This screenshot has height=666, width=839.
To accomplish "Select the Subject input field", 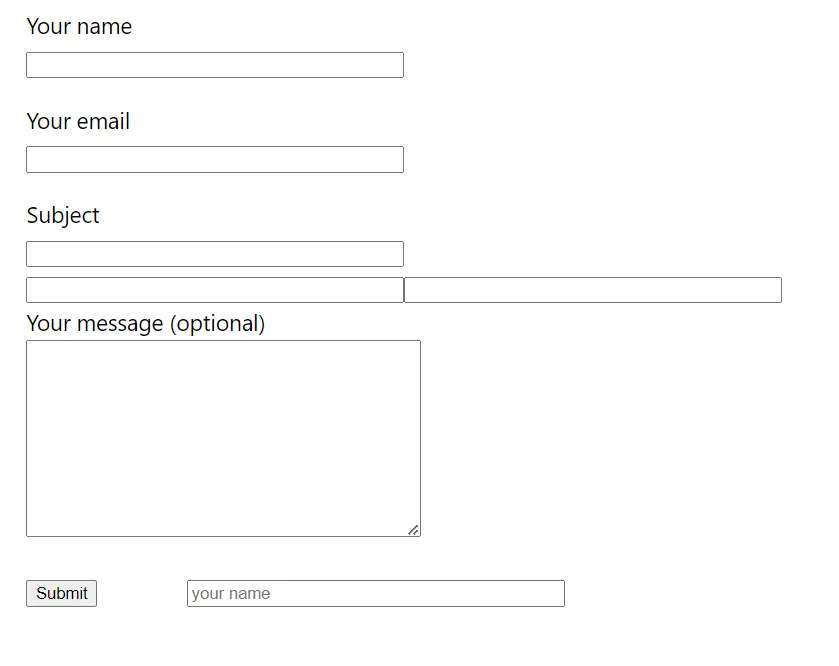I will [214, 254].
